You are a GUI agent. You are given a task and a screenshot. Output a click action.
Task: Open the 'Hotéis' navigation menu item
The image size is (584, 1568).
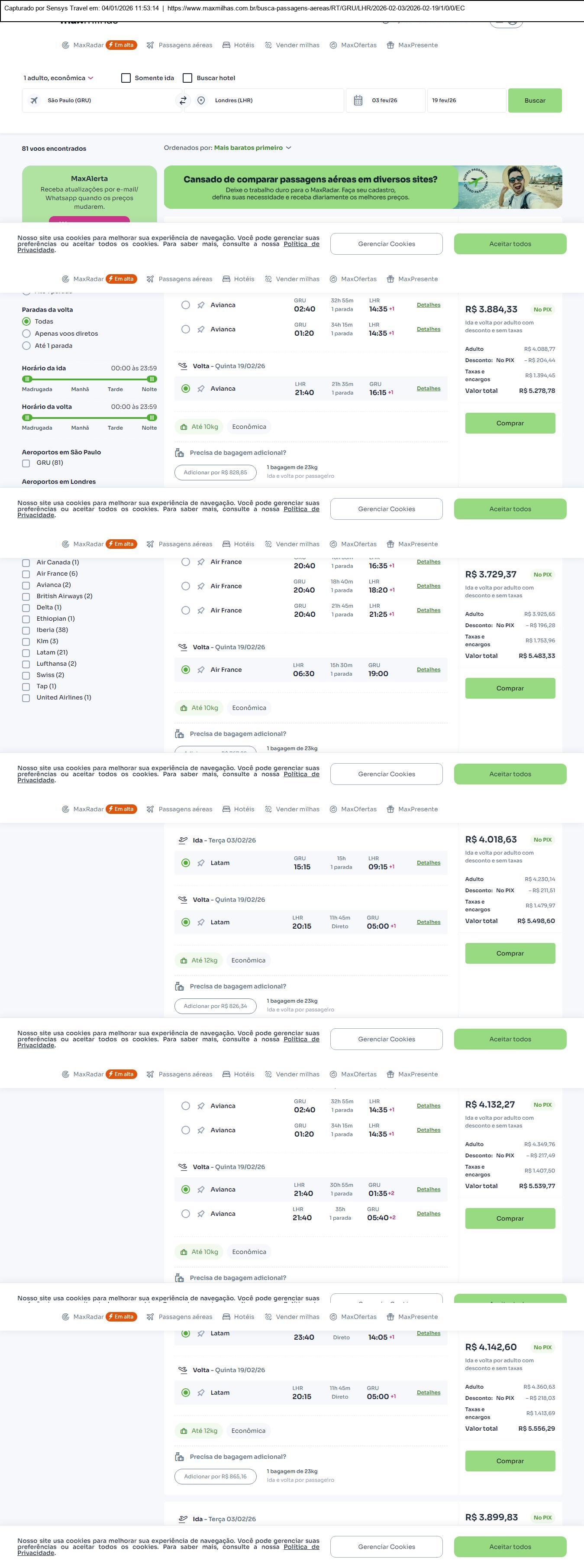(239, 45)
